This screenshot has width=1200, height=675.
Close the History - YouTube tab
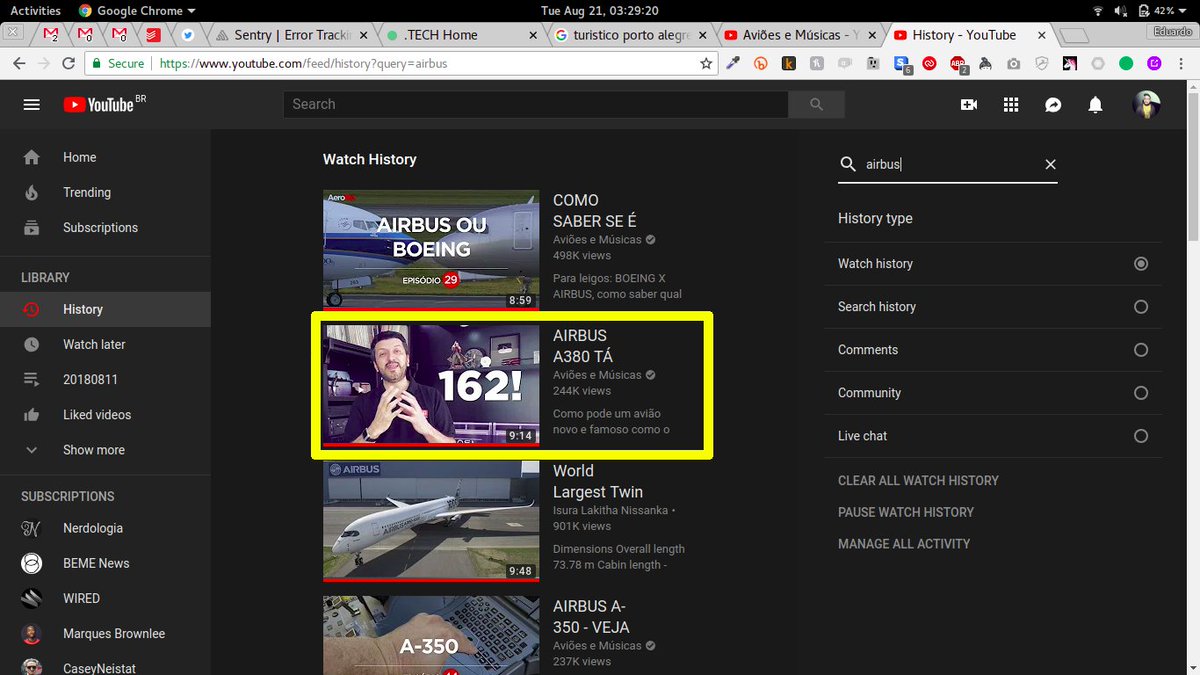pos(1041,35)
